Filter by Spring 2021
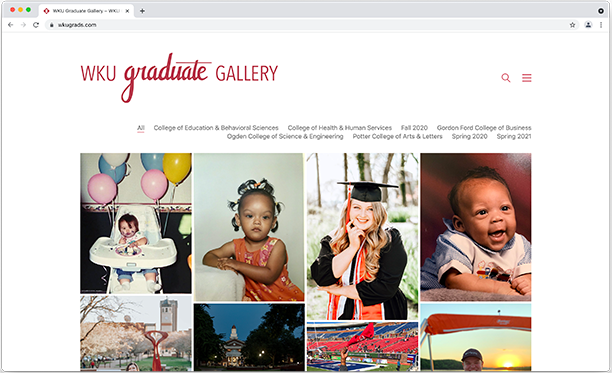This screenshot has width=612, height=373. coord(514,136)
